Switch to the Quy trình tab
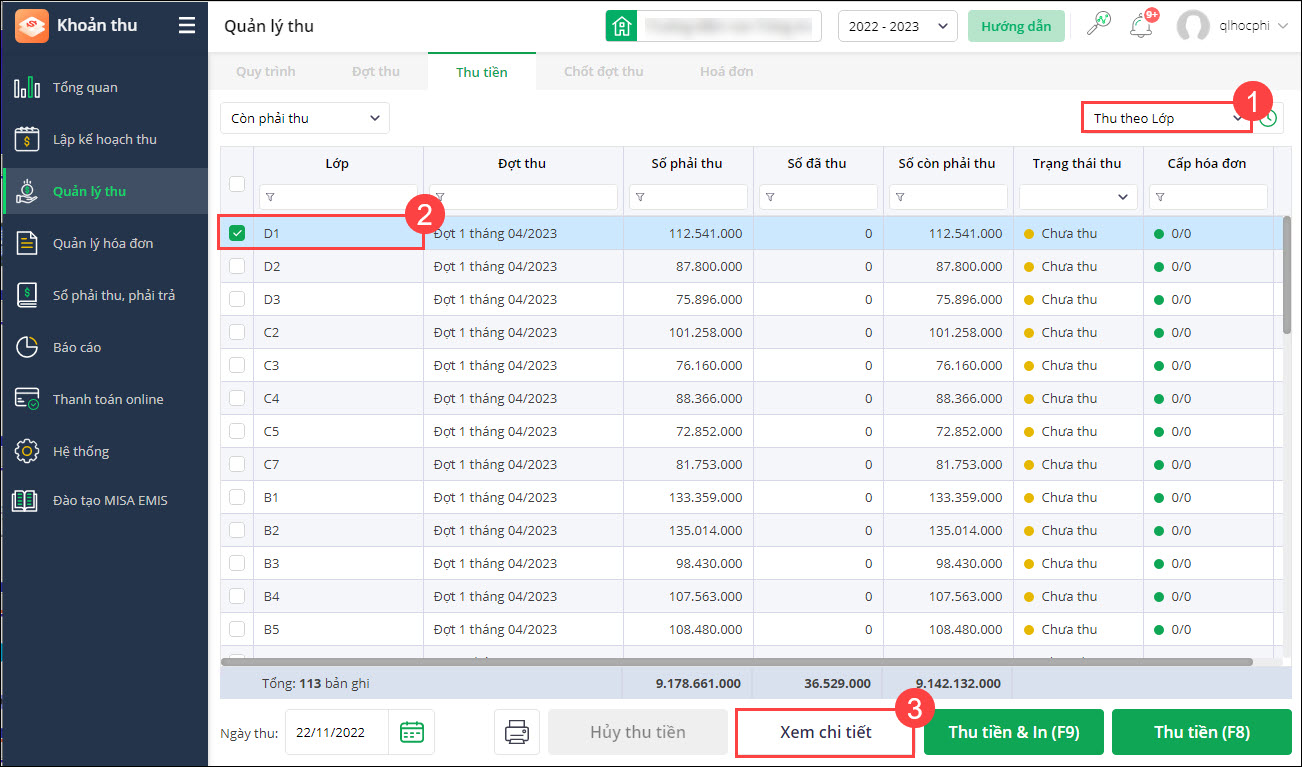Screen dimensions: 1302x767 [x=266, y=71]
